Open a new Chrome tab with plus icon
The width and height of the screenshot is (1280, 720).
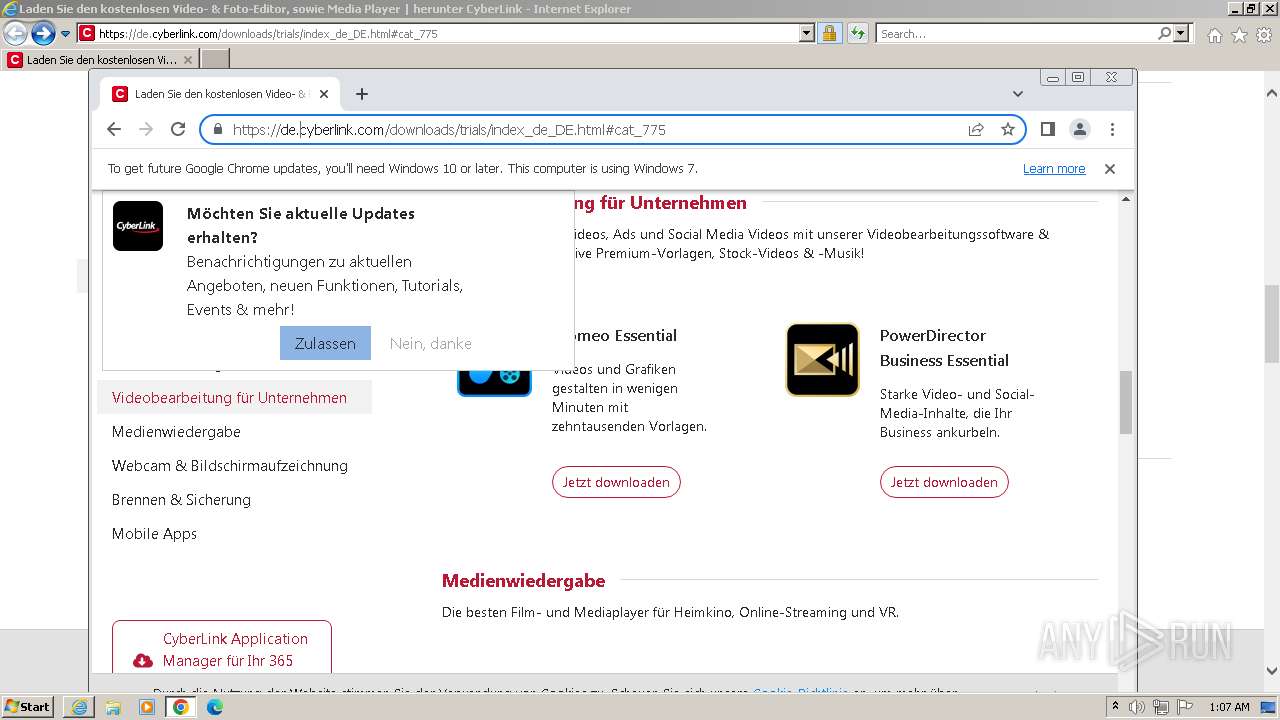(362, 94)
